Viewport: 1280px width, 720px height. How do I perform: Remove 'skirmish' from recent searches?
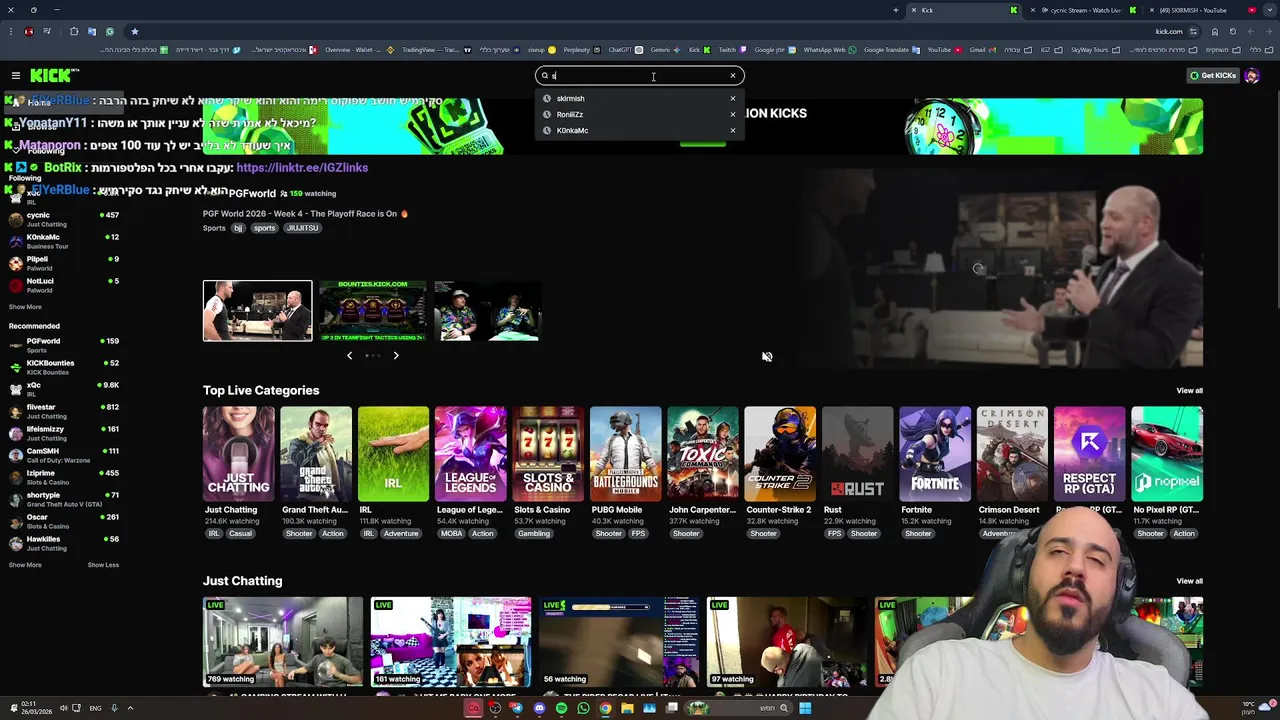point(733,98)
